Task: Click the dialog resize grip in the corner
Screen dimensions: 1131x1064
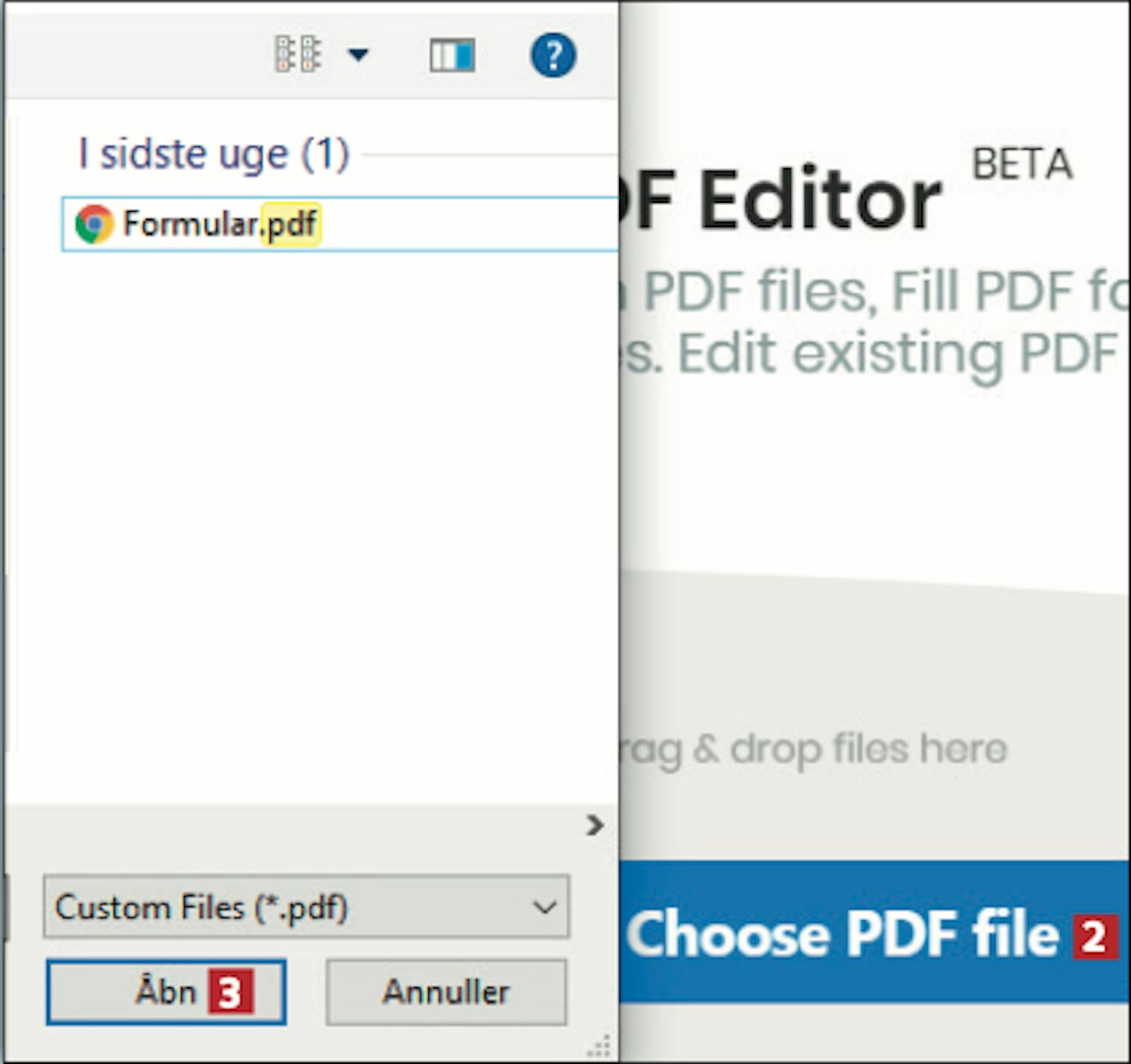Action: pyautogui.click(x=599, y=1047)
